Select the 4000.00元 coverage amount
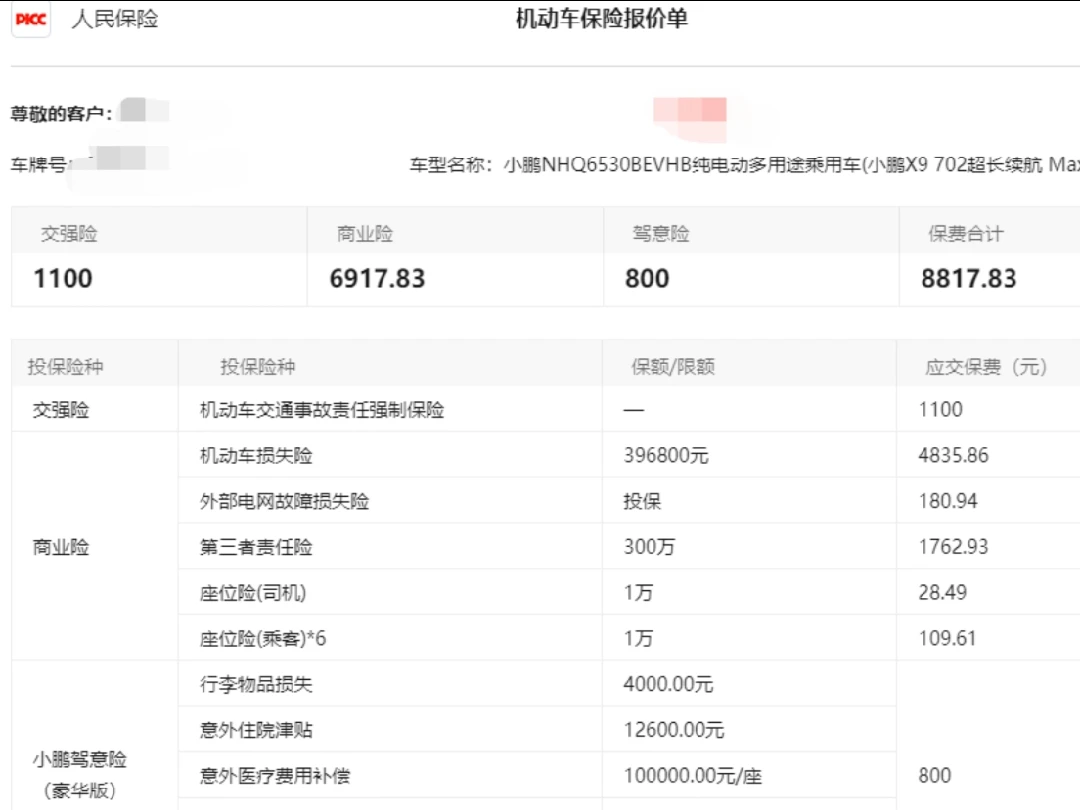 coord(668,684)
